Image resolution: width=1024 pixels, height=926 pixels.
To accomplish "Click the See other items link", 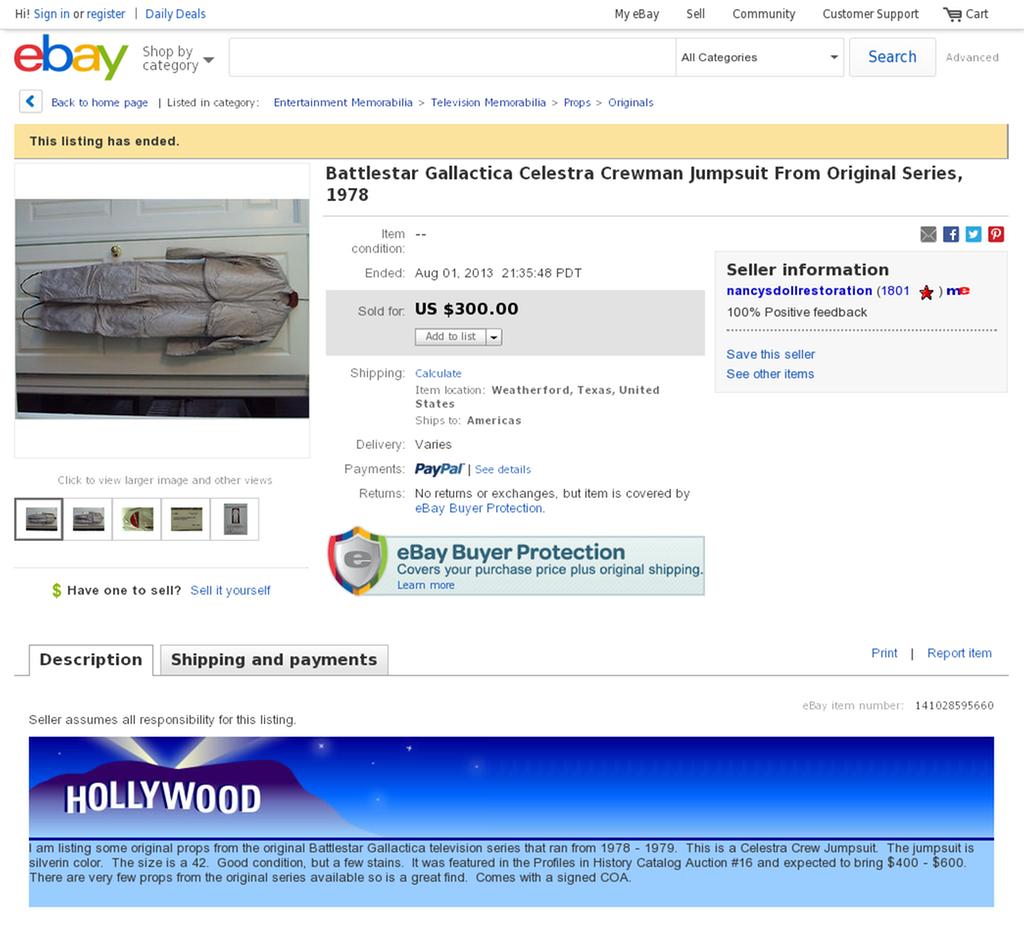I will [770, 374].
